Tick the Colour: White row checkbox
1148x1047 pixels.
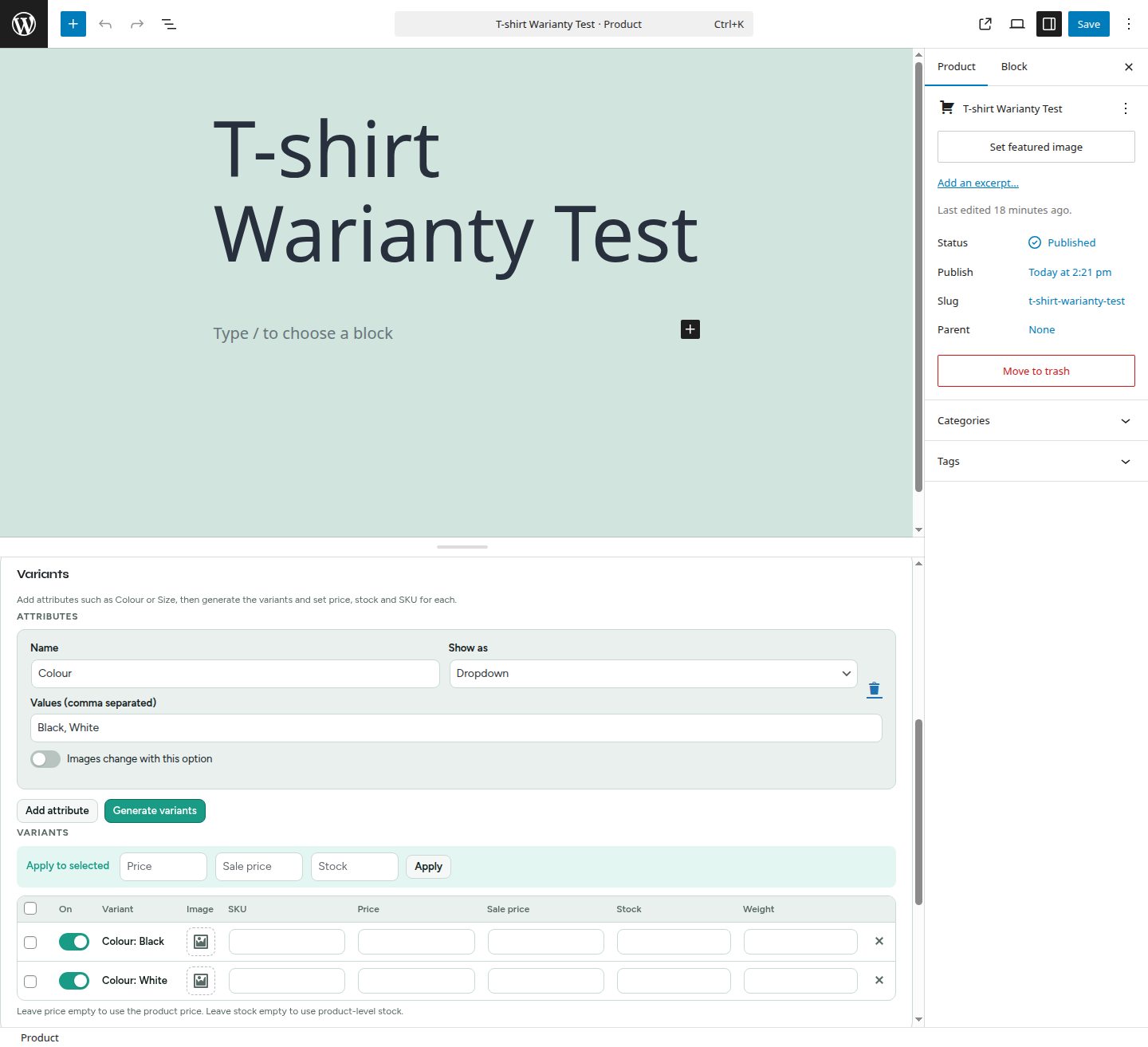30,982
